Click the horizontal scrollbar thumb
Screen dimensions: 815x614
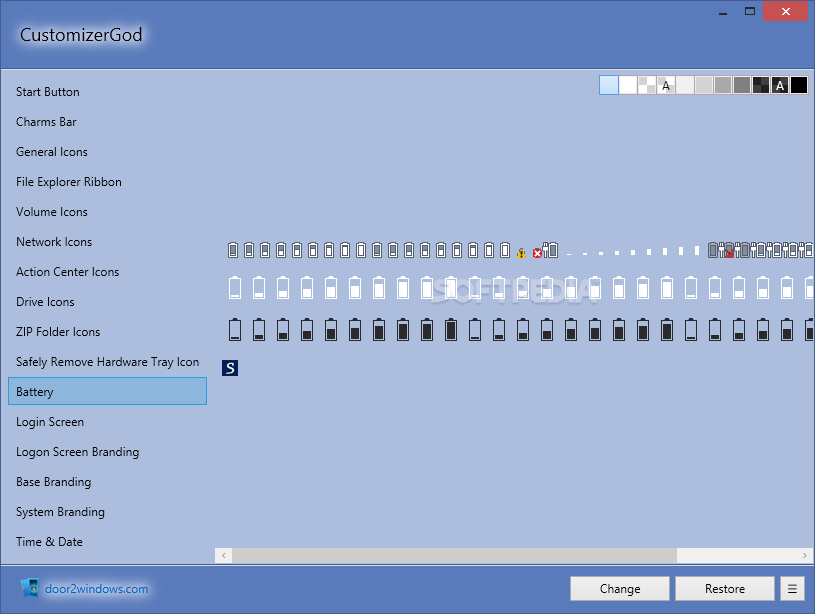coord(454,555)
